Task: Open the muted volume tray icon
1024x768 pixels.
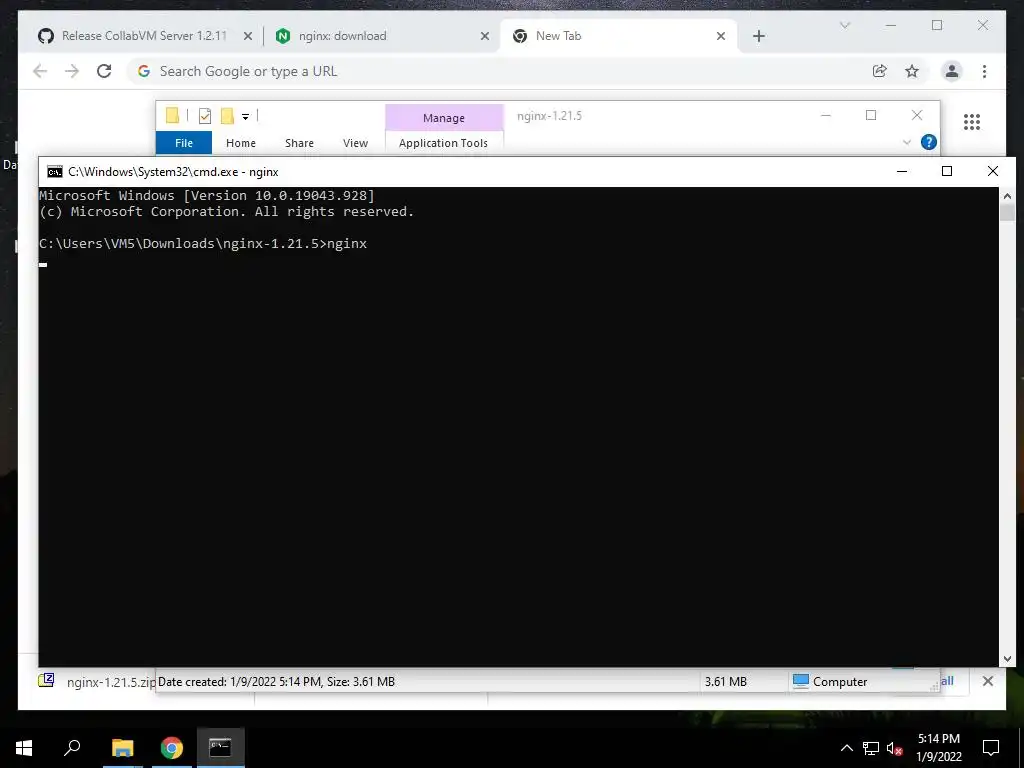Action: point(895,748)
